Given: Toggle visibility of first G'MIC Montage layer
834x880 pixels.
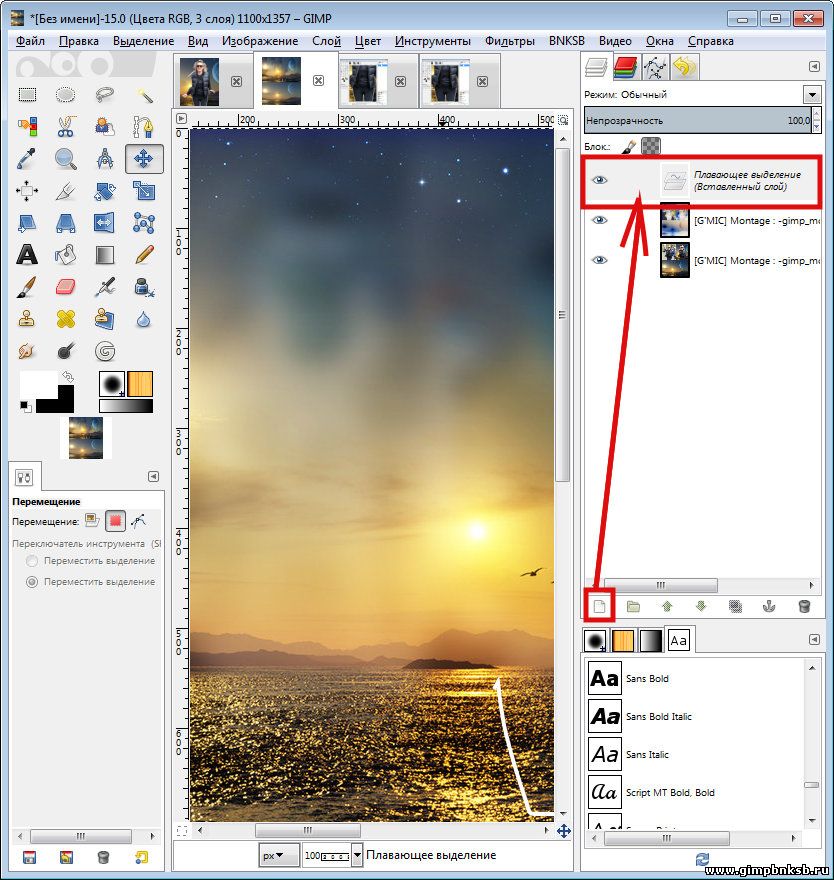Looking at the screenshot, I should [599, 220].
